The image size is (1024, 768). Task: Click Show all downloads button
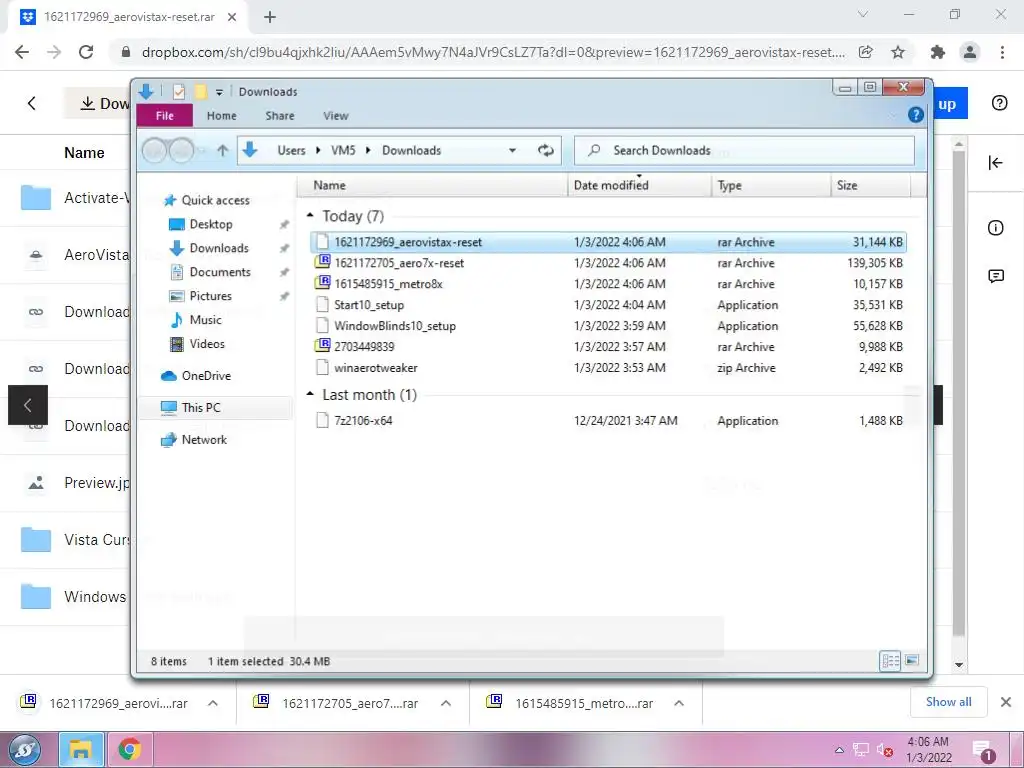click(x=948, y=702)
